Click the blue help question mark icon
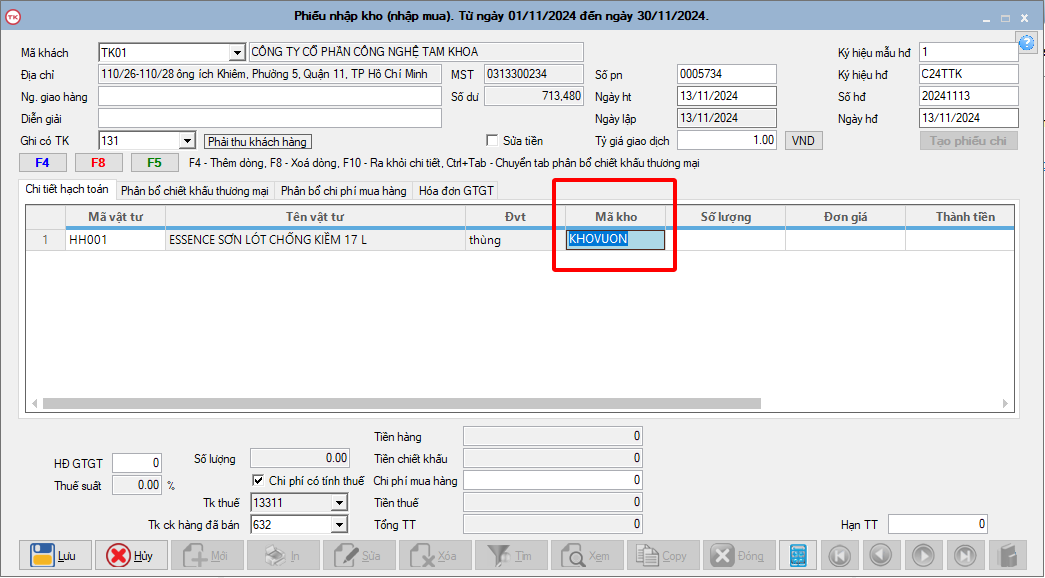 point(1026,42)
